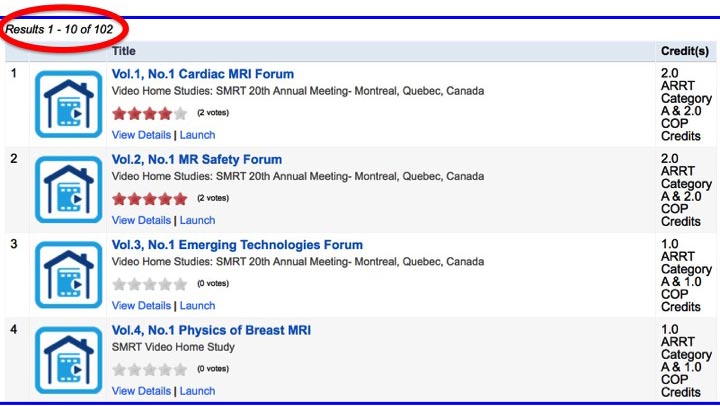Click the MR Safety Forum video home icon
The image size is (720, 406).
[x=68, y=189]
